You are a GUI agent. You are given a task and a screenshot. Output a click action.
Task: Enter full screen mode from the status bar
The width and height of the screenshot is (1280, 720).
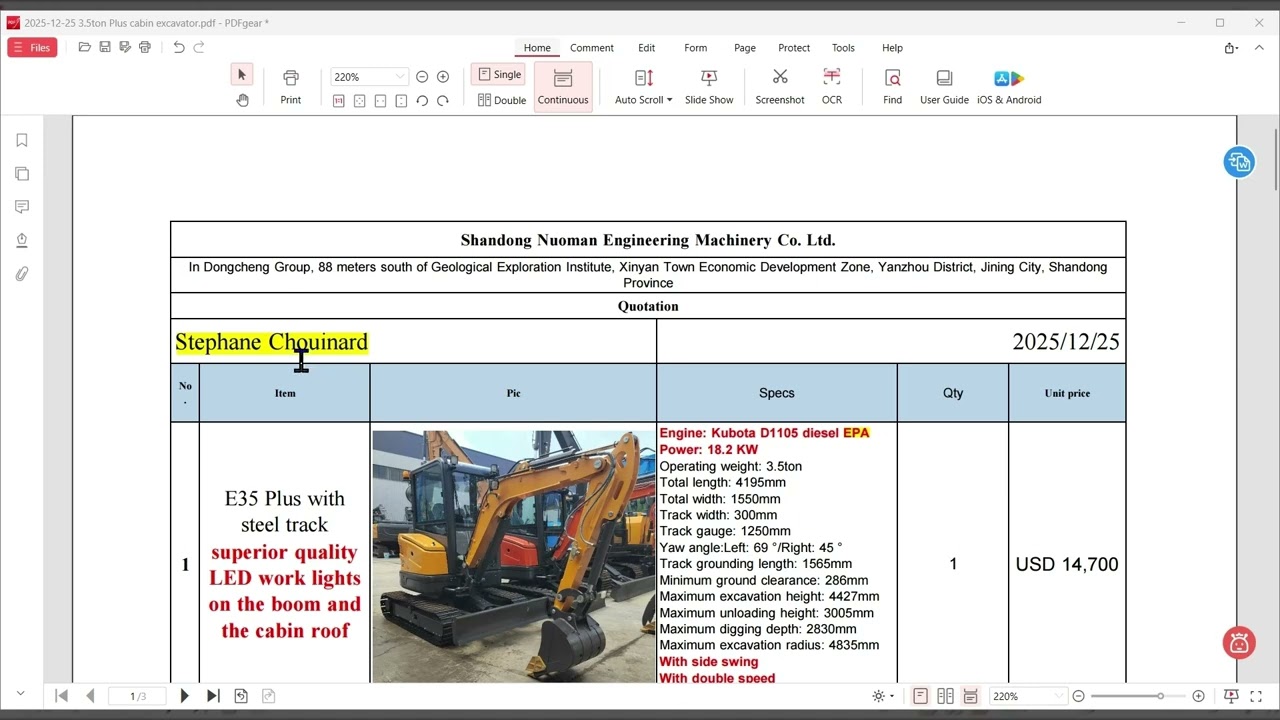[x=1256, y=696]
